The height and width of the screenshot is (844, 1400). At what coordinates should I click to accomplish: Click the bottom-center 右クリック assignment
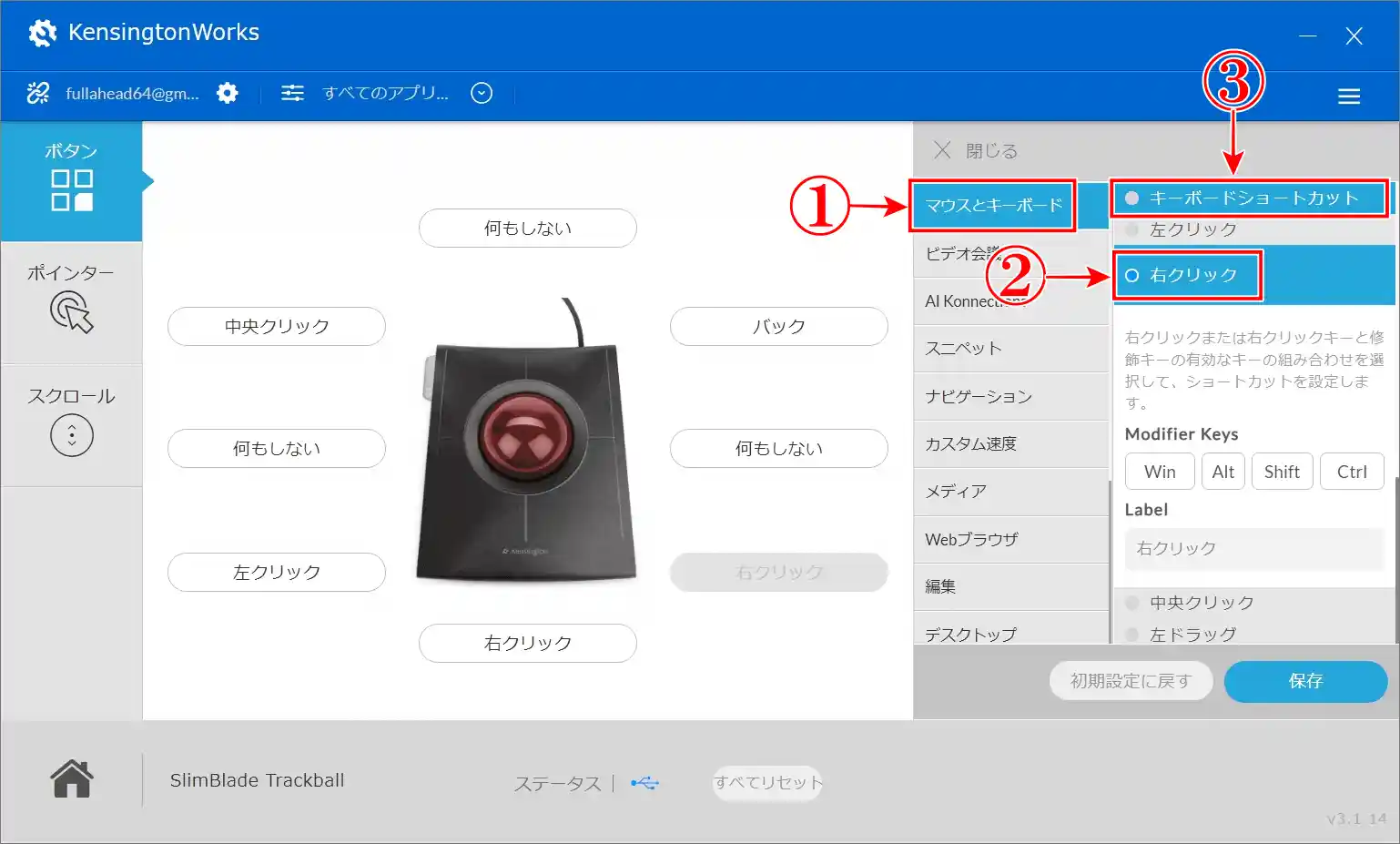pos(528,643)
